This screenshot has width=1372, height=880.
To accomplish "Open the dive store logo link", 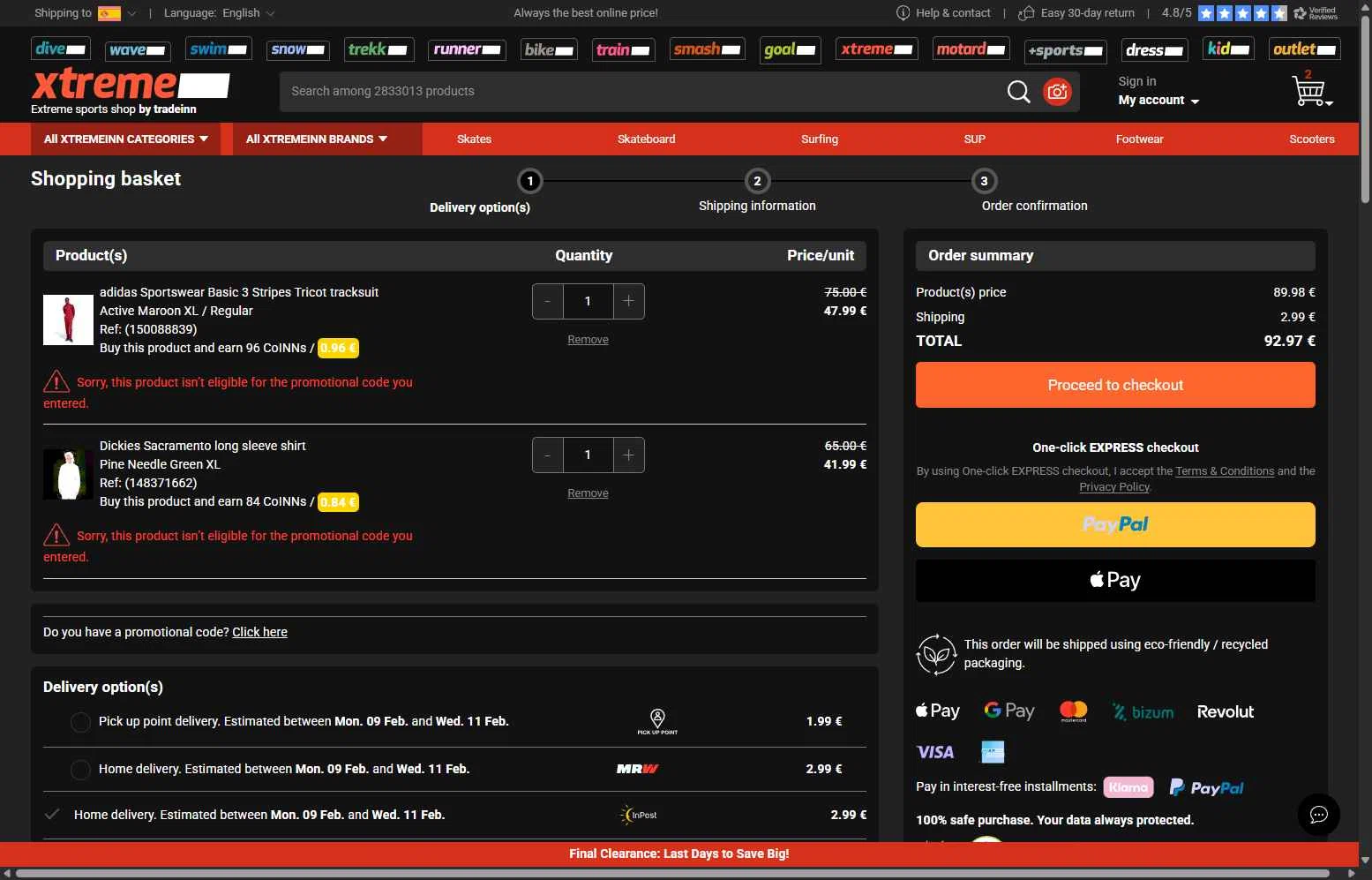I will tap(61, 49).
